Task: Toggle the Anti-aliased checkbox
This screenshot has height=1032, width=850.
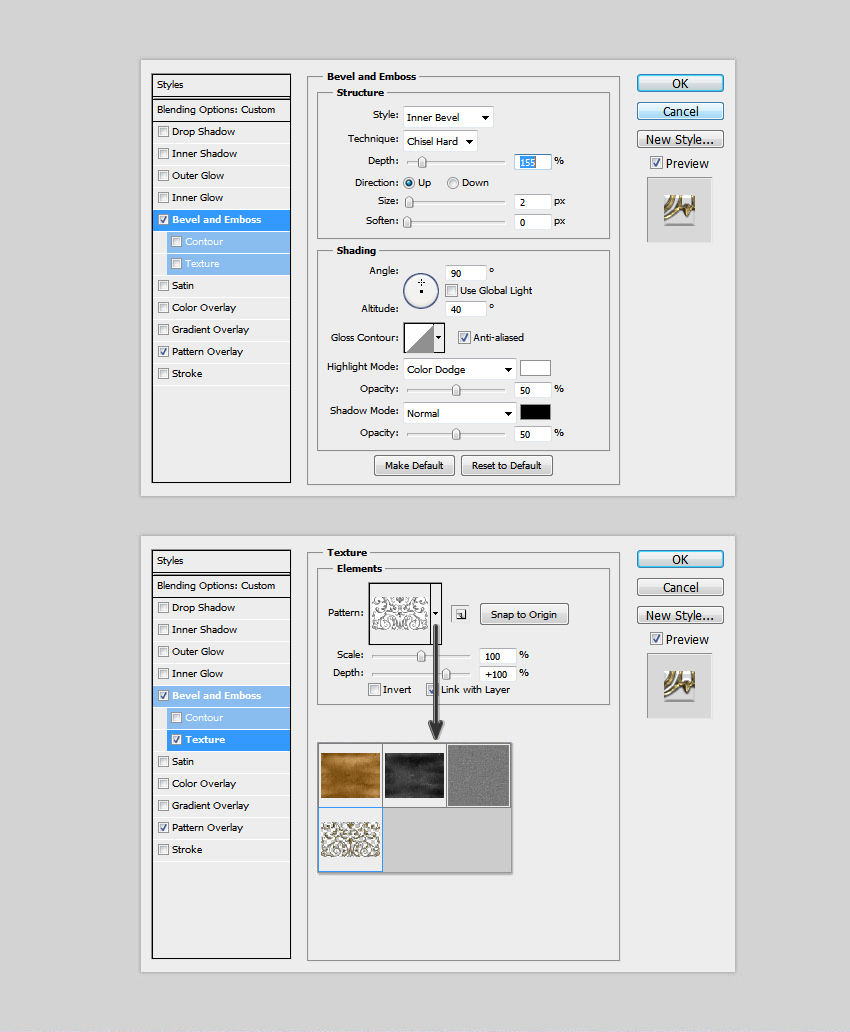Action: coord(464,338)
